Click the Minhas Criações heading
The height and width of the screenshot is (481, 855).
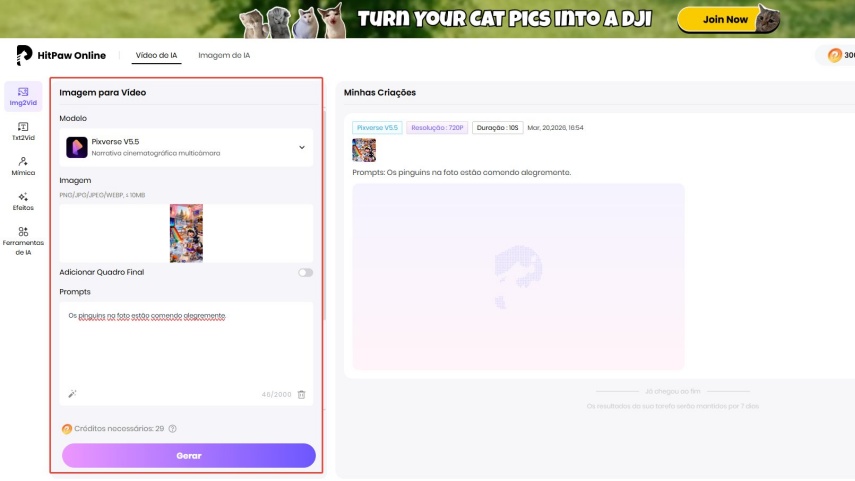(x=380, y=93)
